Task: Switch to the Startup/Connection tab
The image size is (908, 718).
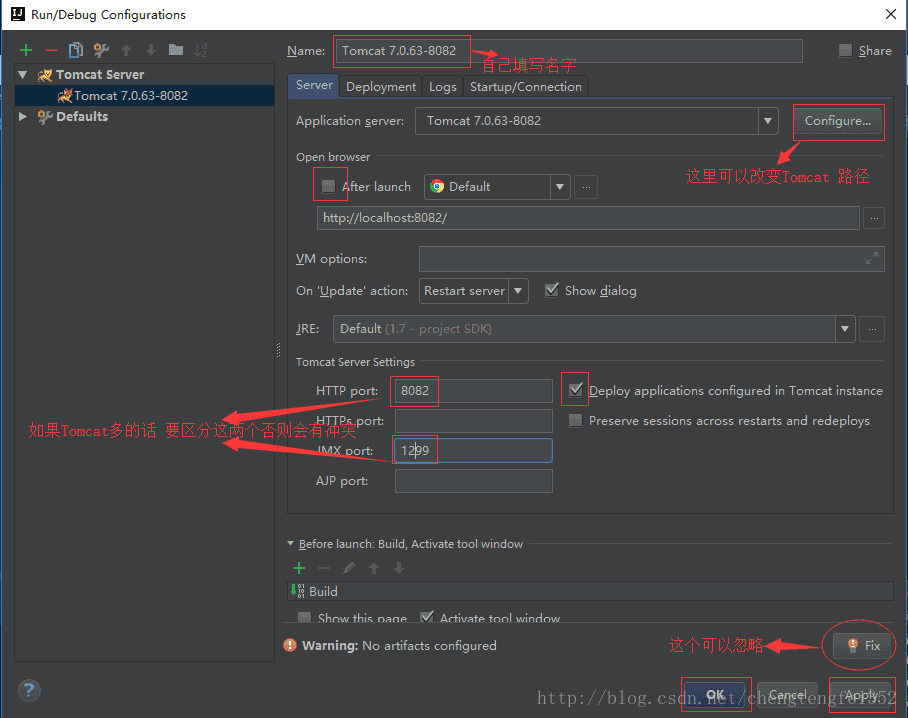Action: point(526,87)
